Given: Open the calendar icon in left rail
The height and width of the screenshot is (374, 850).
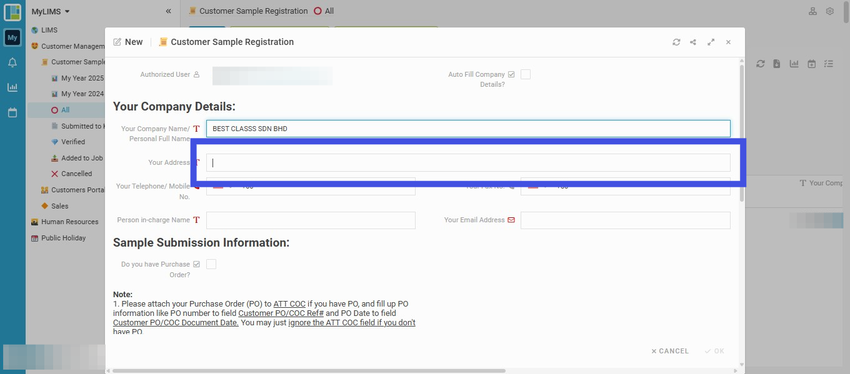Looking at the screenshot, I should coord(12,113).
